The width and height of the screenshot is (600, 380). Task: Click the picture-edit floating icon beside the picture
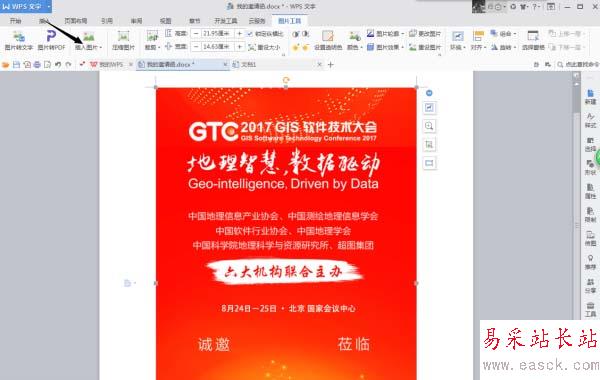(x=429, y=108)
